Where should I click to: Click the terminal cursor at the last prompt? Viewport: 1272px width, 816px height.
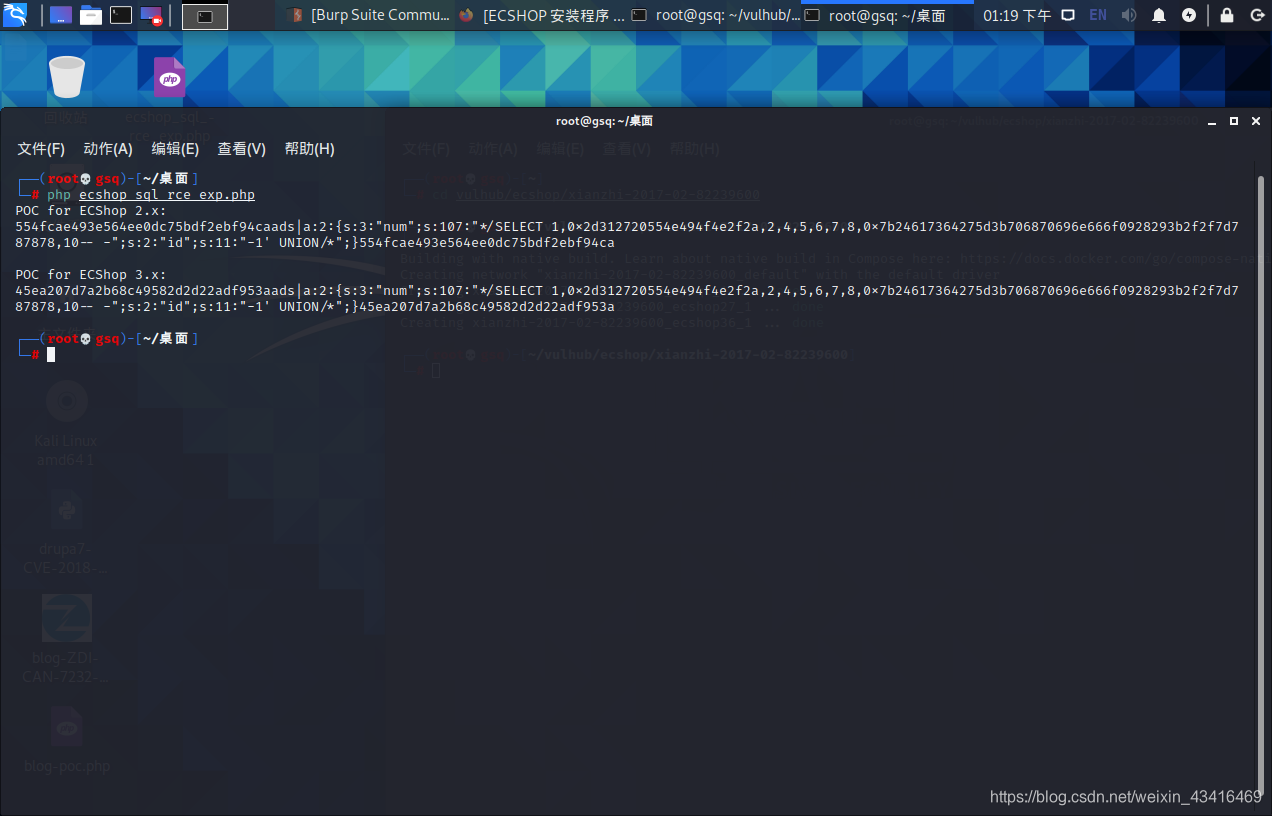pyautogui.click(x=51, y=355)
